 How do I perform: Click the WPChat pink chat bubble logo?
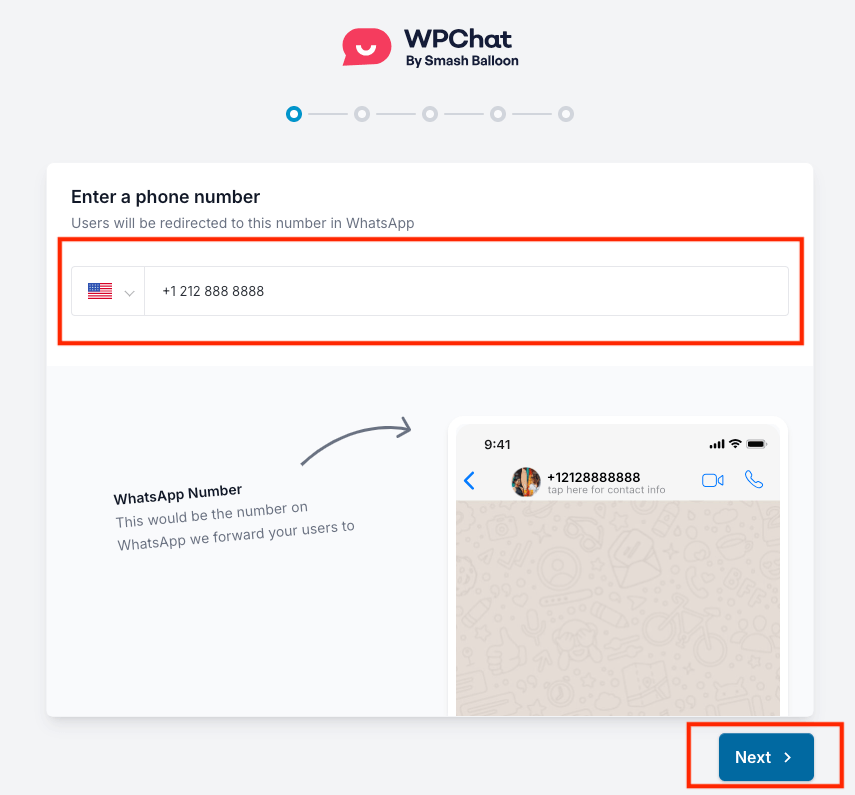click(x=366, y=47)
